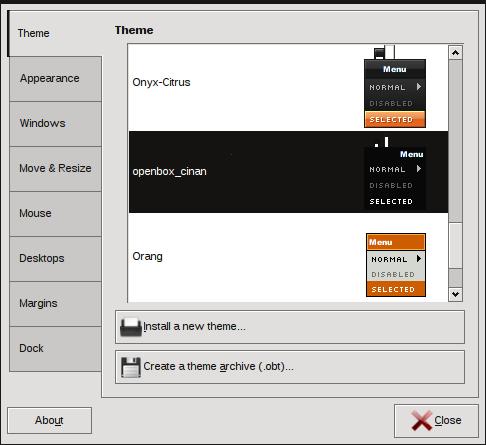
Task: Switch to the Margins tab
Action: click(56, 304)
